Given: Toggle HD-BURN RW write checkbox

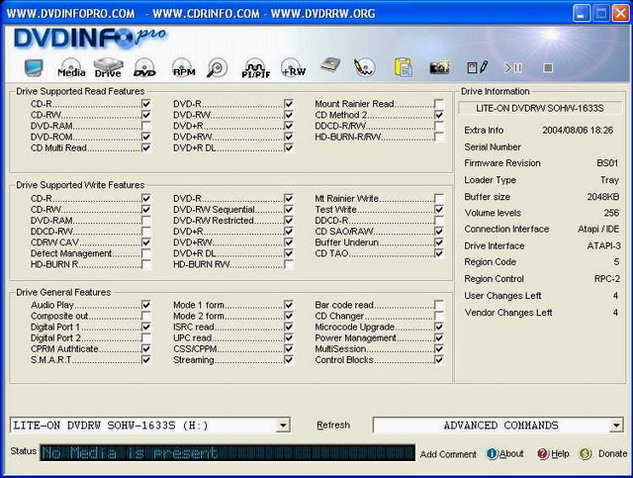Looking at the screenshot, I should pos(288,264).
